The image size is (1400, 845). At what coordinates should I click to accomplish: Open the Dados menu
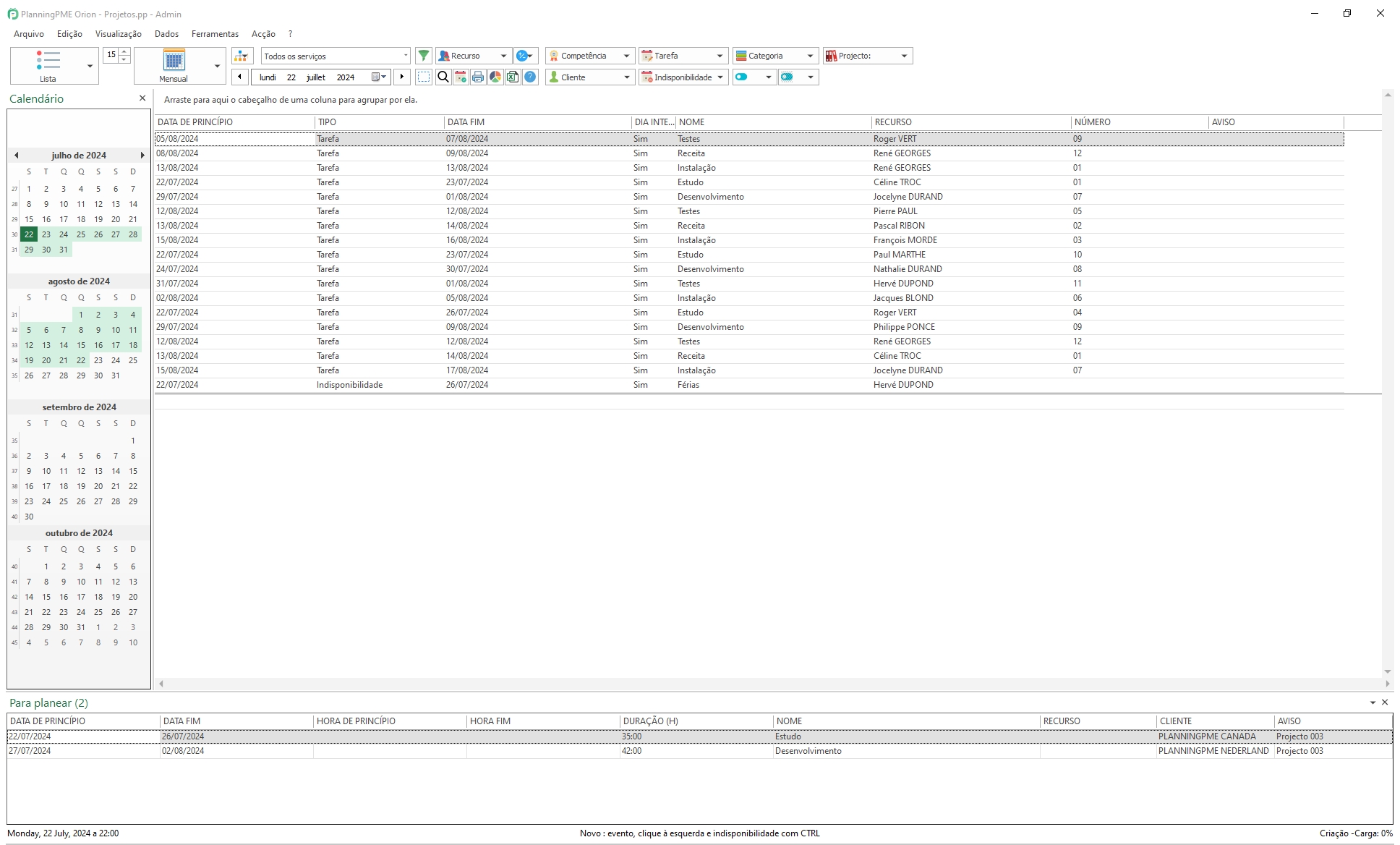pos(166,34)
